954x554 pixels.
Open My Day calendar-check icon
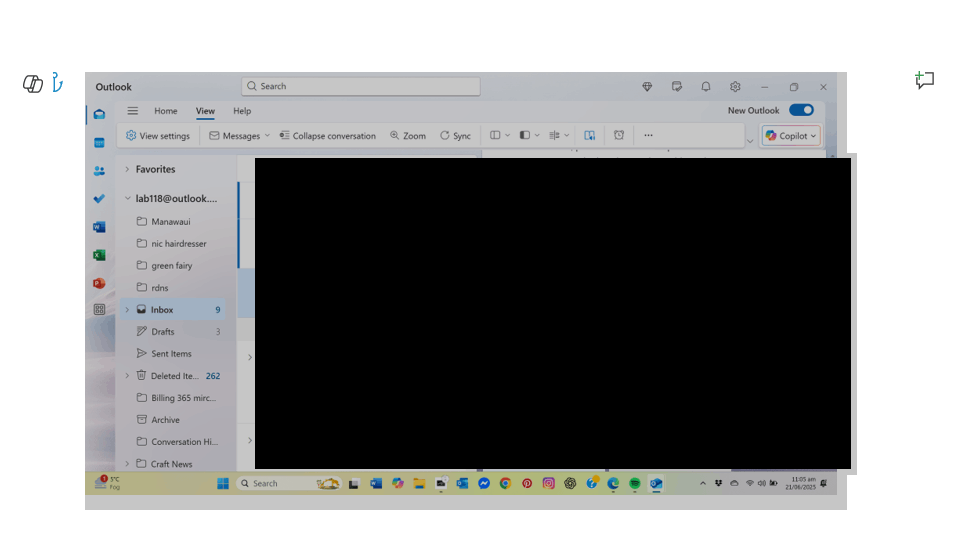(x=677, y=86)
